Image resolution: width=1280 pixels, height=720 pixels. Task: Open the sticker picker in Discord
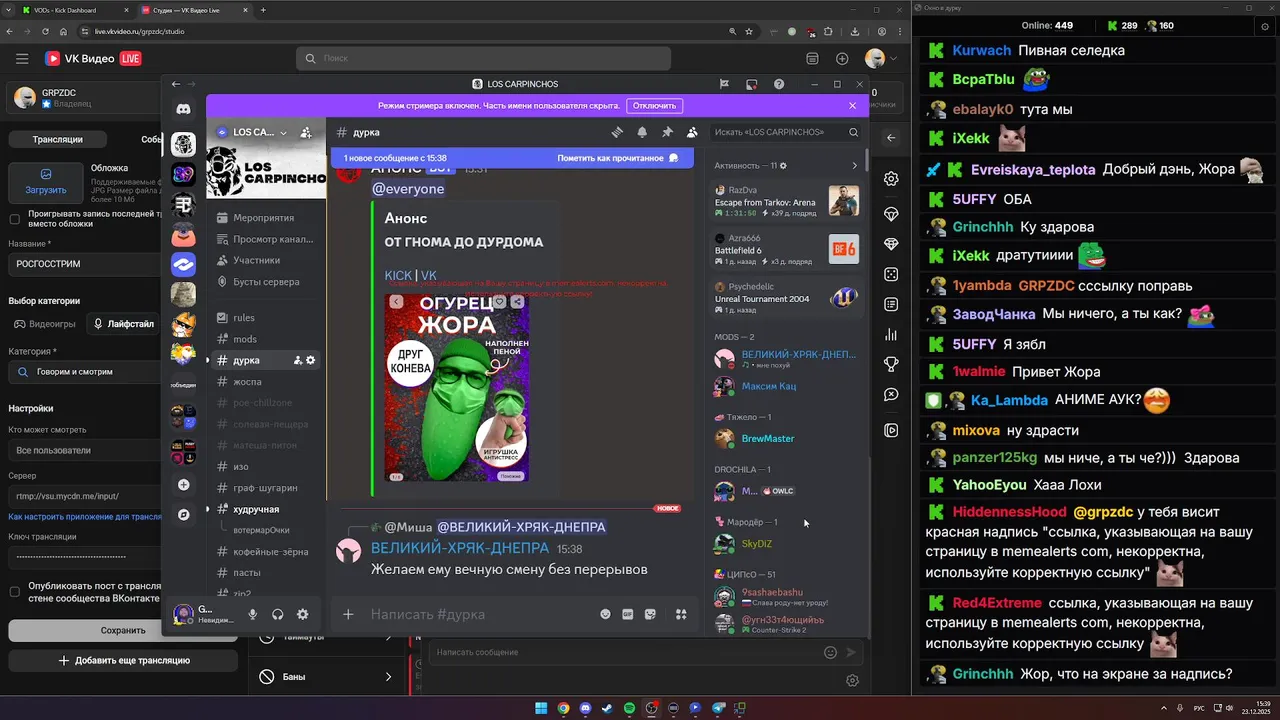click(x=650, y=614)
